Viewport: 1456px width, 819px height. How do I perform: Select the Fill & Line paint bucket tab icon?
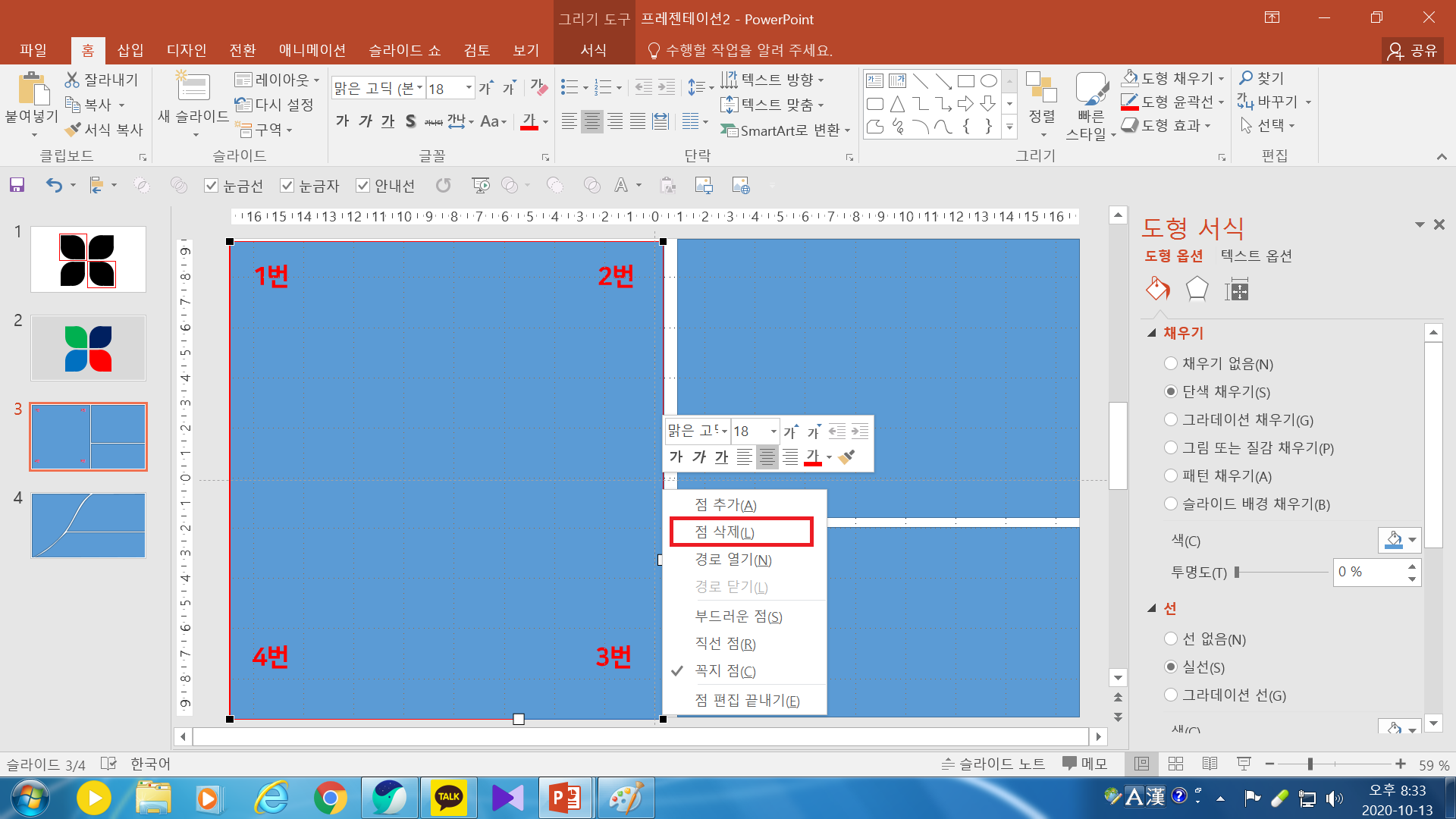(1157, 289)
